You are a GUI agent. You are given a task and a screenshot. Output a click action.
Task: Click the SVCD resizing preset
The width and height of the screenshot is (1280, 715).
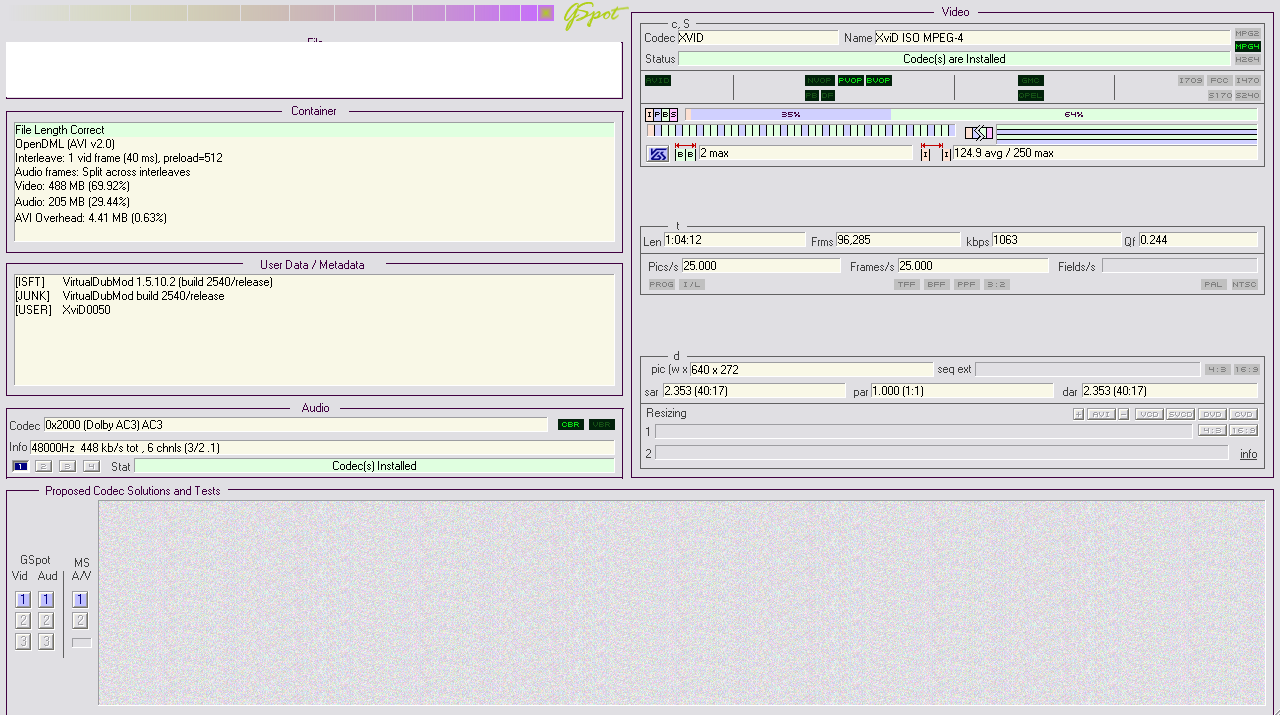point(1180,414)
